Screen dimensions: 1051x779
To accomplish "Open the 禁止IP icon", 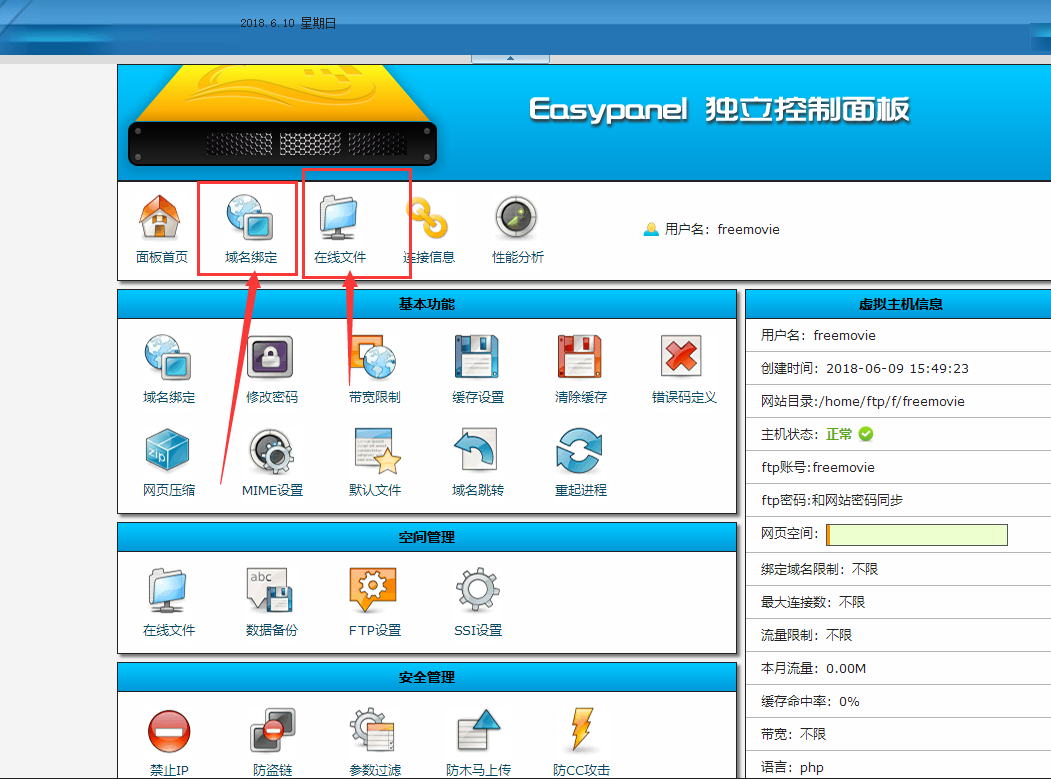I will coord(168,731).
